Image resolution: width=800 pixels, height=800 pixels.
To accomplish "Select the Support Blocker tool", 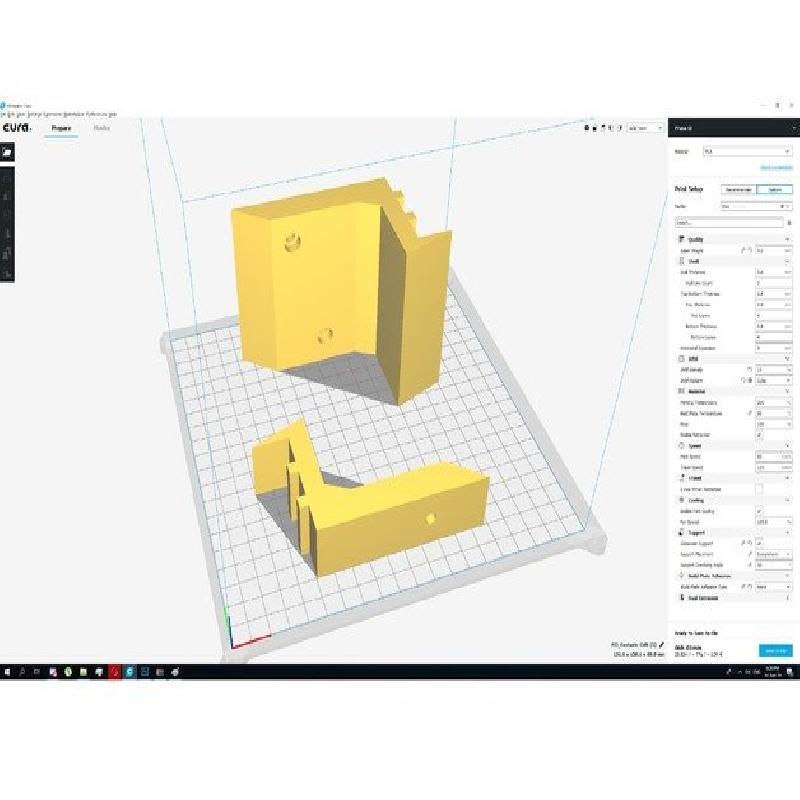I will (7, 273).
